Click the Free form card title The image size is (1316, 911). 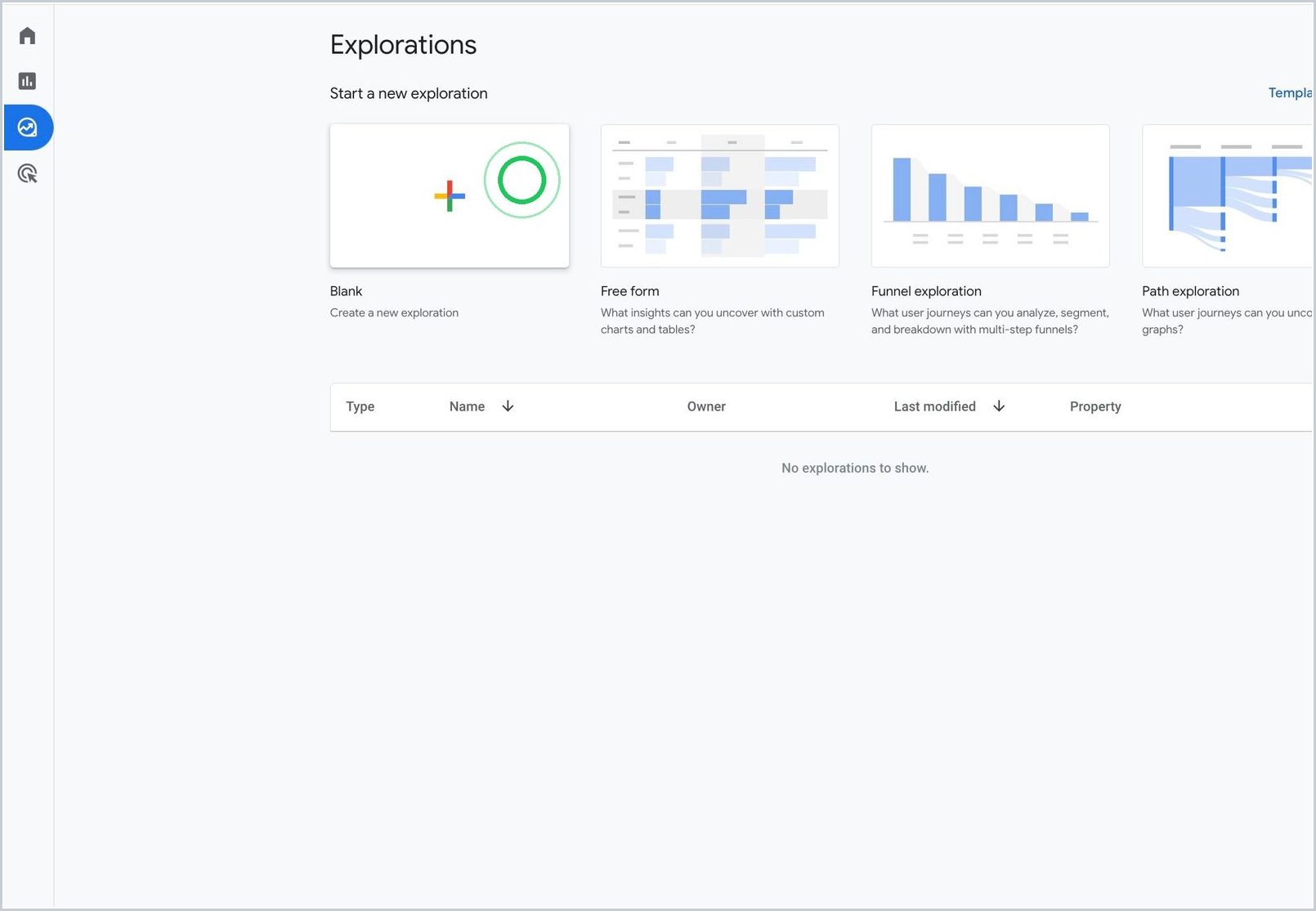coord(629,291)
